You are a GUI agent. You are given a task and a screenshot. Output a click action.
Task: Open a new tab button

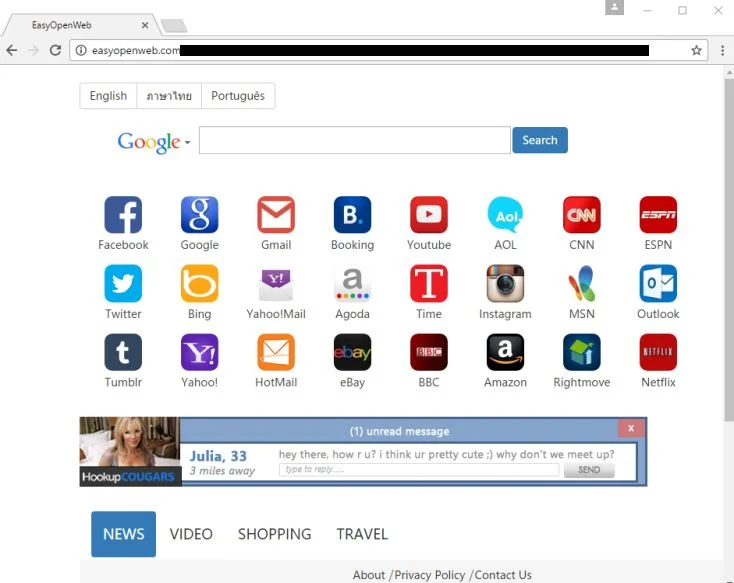[174, 26]
